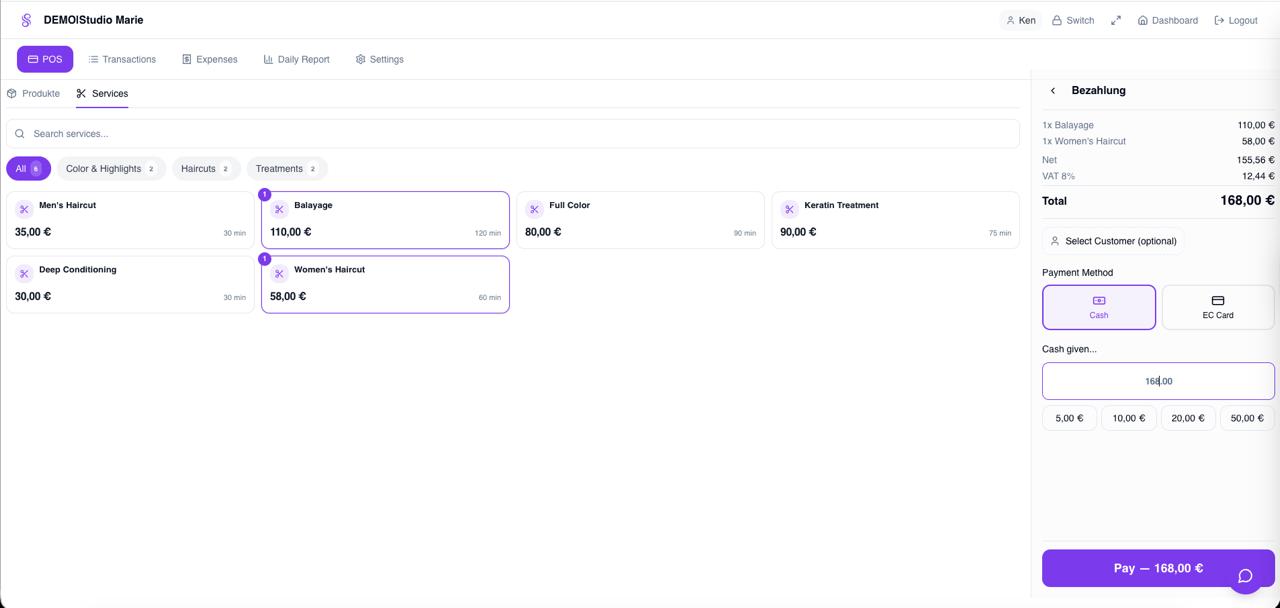Toggle fullscreen with the expand arrows icon
Viewport: 1280px width, 608px height.
tap(1116, 20)
